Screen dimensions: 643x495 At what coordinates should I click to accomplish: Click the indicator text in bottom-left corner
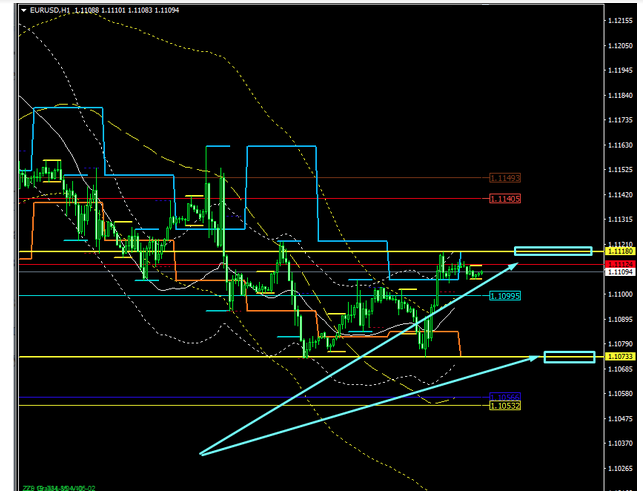pyautogui.click(x=60, y=489)
